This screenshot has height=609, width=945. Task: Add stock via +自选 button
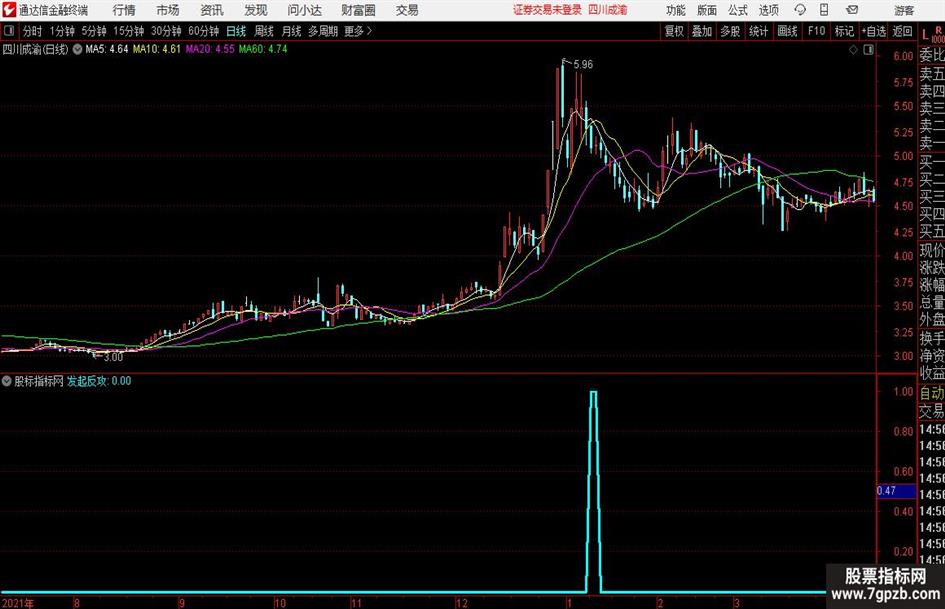coord(873,31)
